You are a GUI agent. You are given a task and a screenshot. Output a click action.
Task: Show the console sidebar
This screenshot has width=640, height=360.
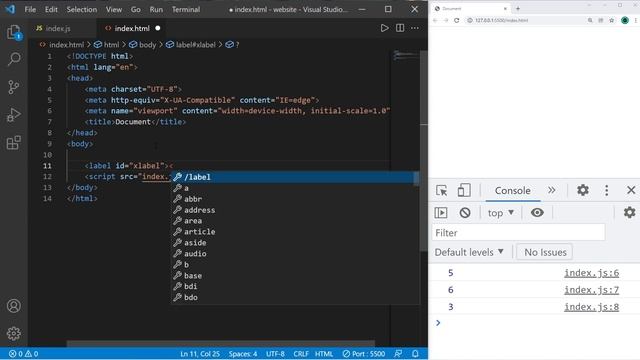click(x=441, y=213)
